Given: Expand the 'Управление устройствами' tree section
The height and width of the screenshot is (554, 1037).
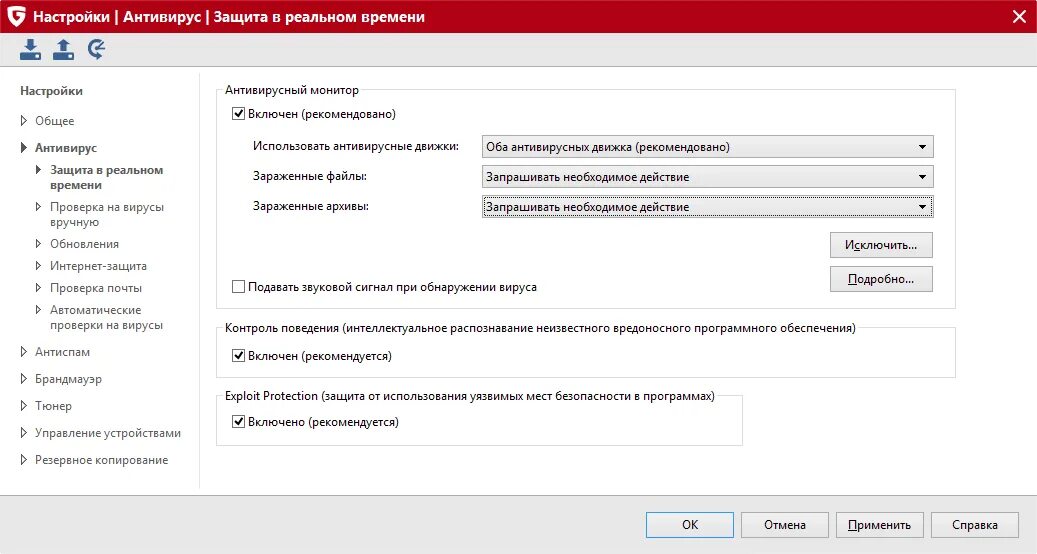Looking at the screenshot, I should click(24, 433).
